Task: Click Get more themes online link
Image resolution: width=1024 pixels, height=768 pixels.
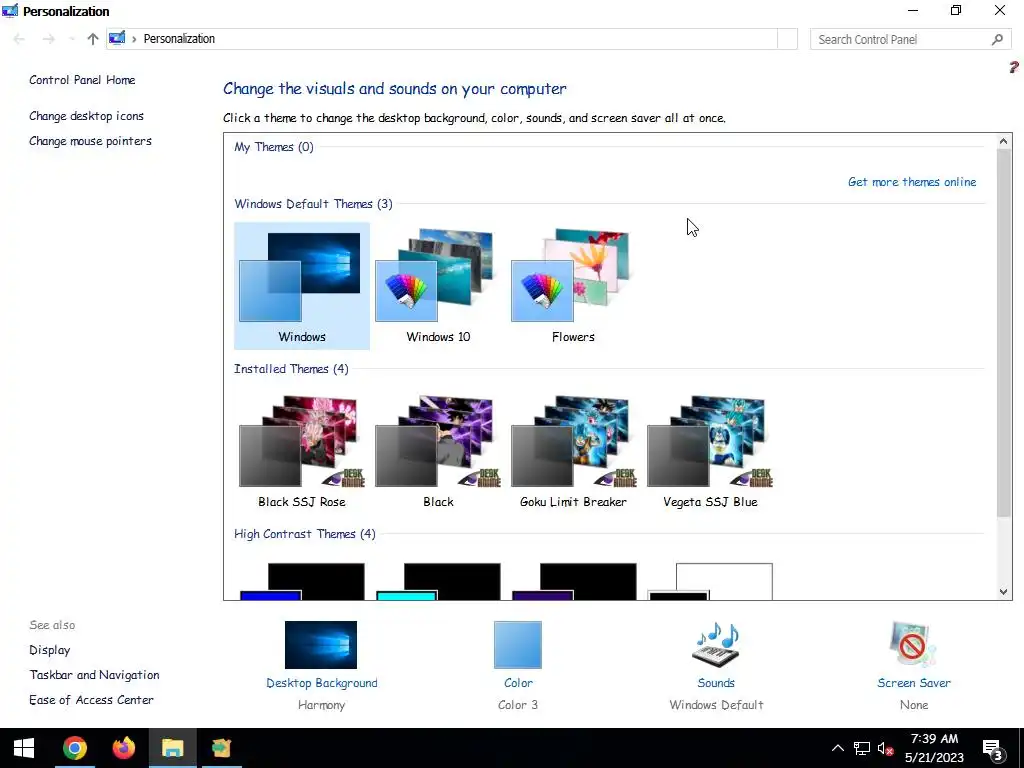Action: point(912,182)
